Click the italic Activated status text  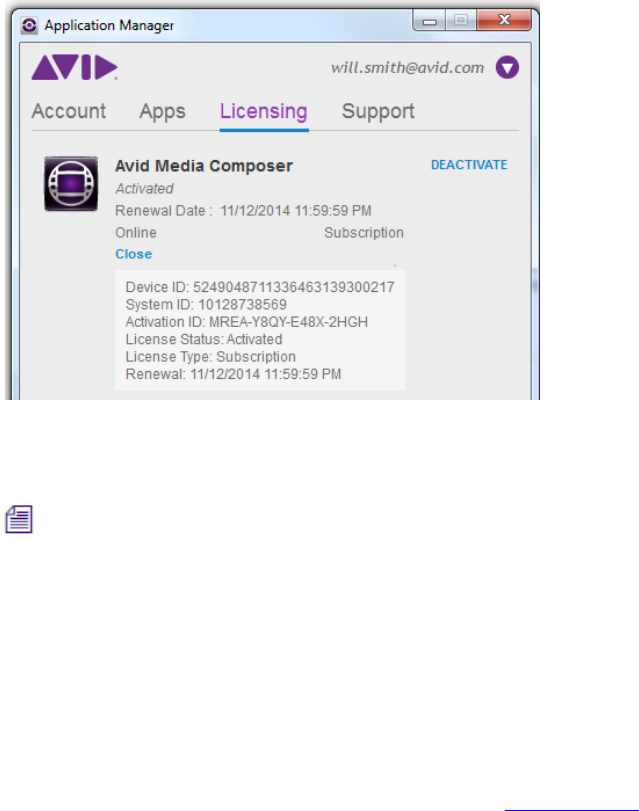click(144, 189)
